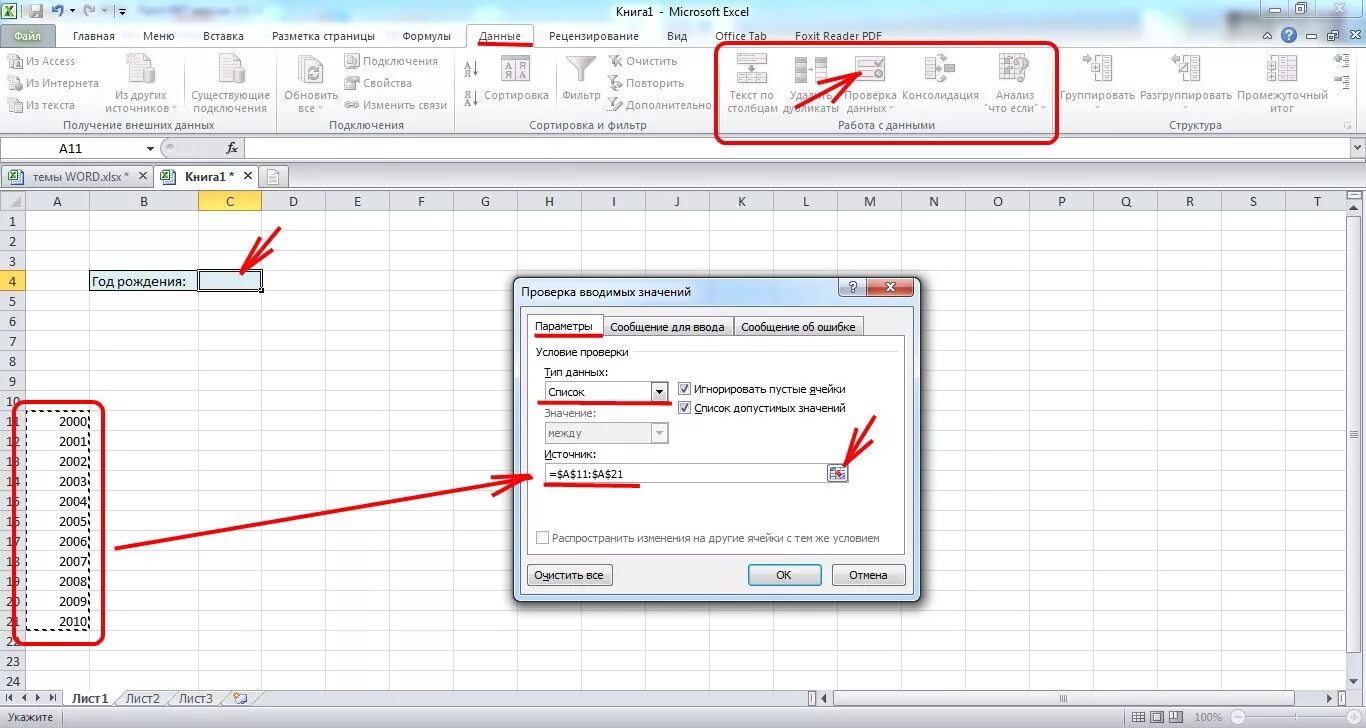Open Существующие подключения
1366x728 pixels.
(231, 83)
